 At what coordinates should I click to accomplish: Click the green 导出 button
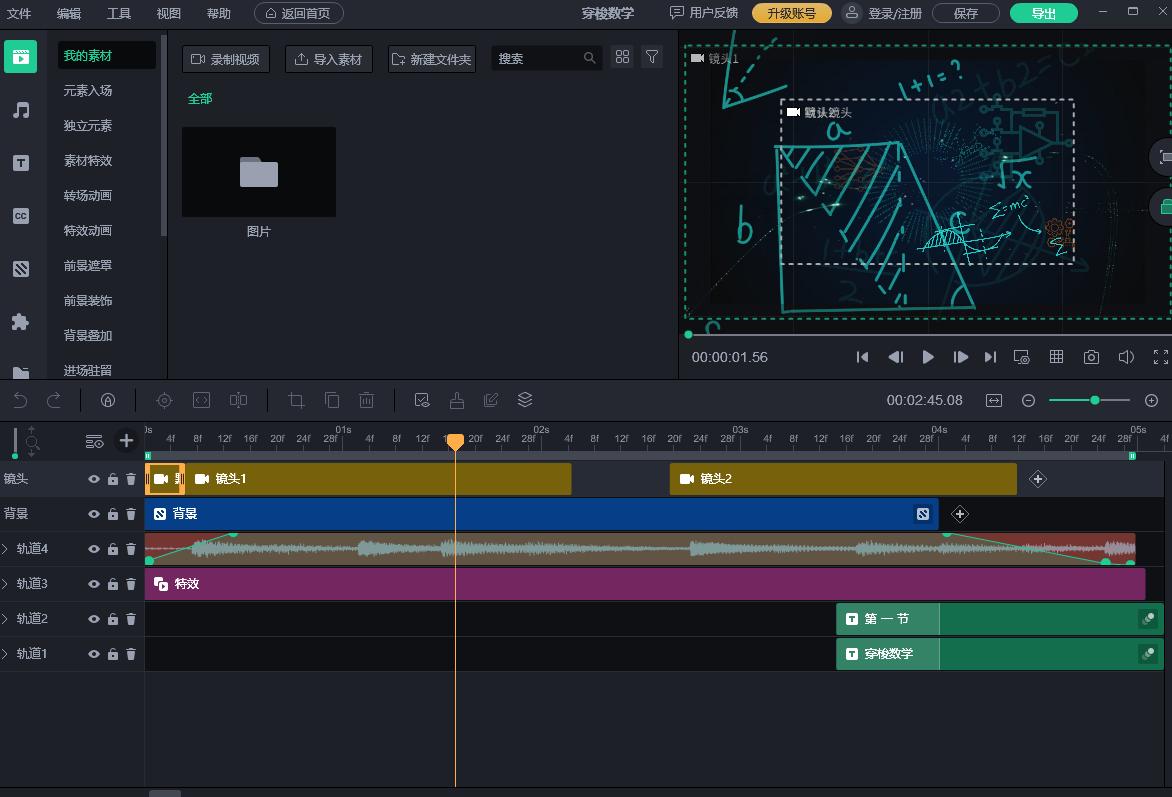[x=1043, y=13]
